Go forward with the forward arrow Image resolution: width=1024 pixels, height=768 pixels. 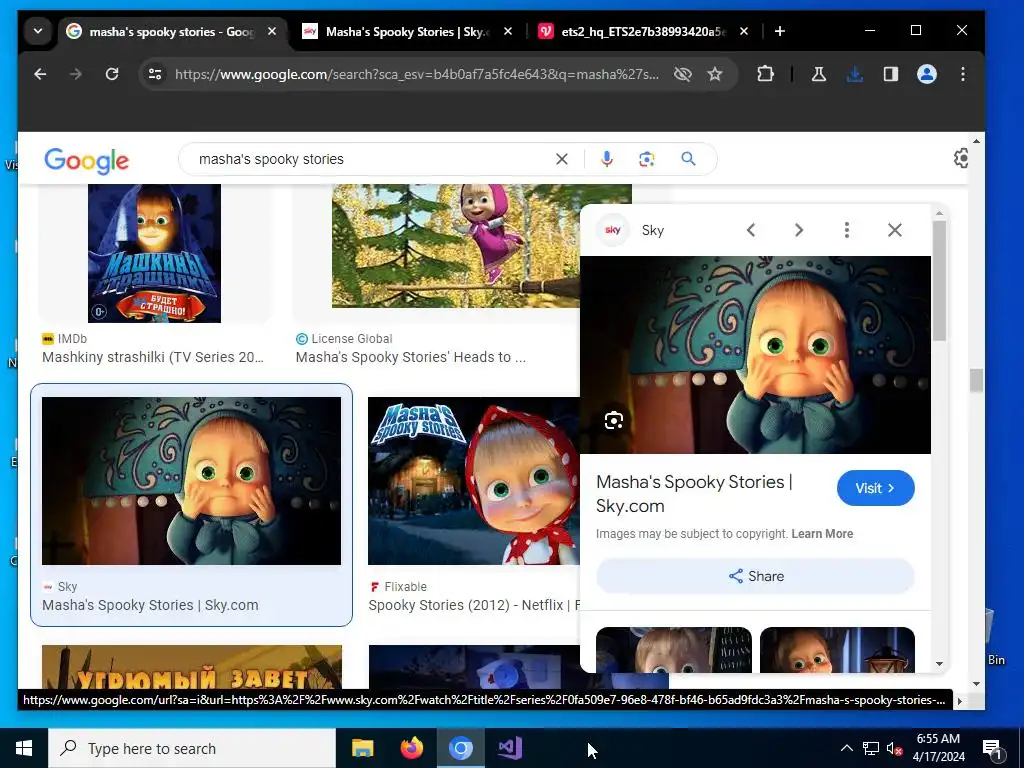pos(76,74)
